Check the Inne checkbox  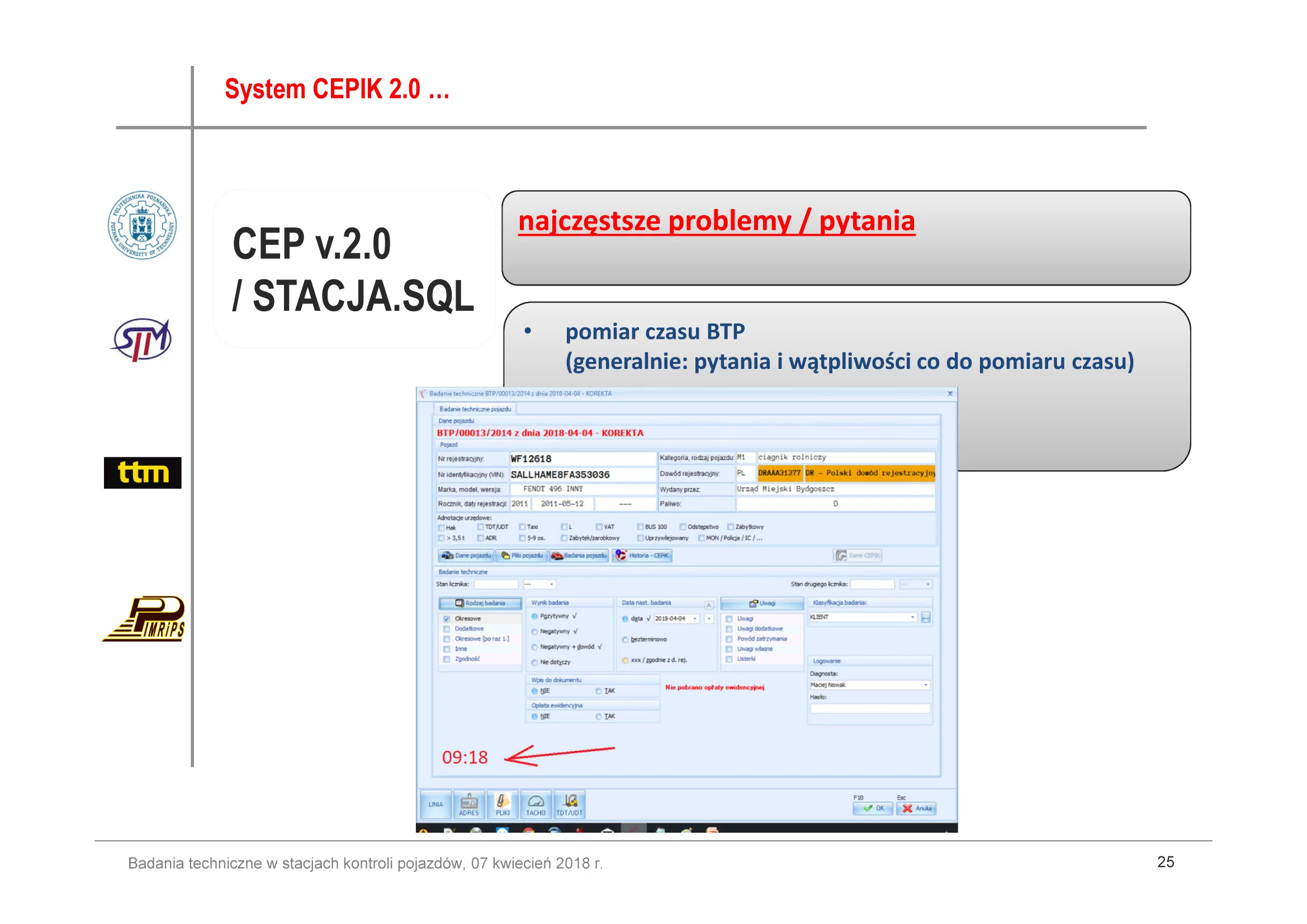pos(446,649)
